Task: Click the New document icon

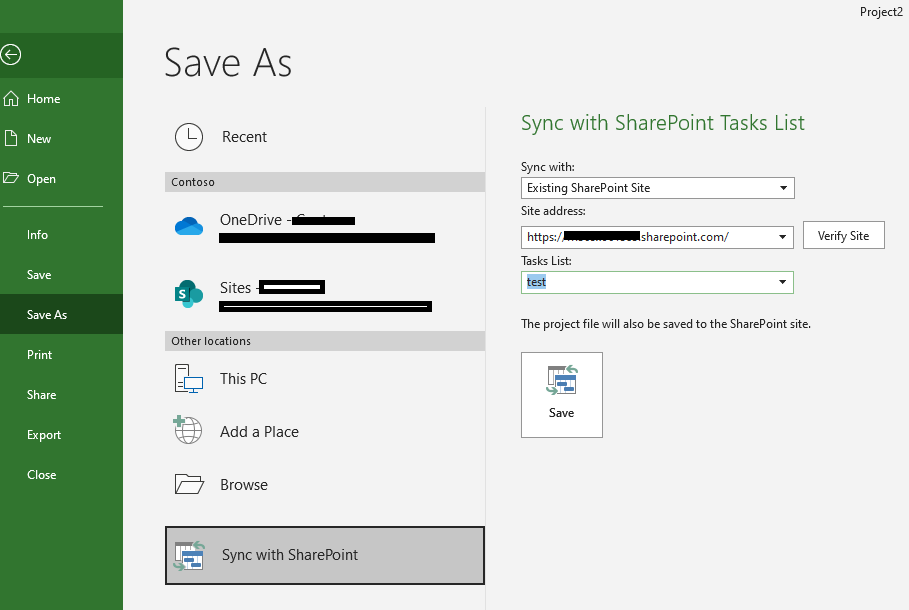Action: point(10,138)
